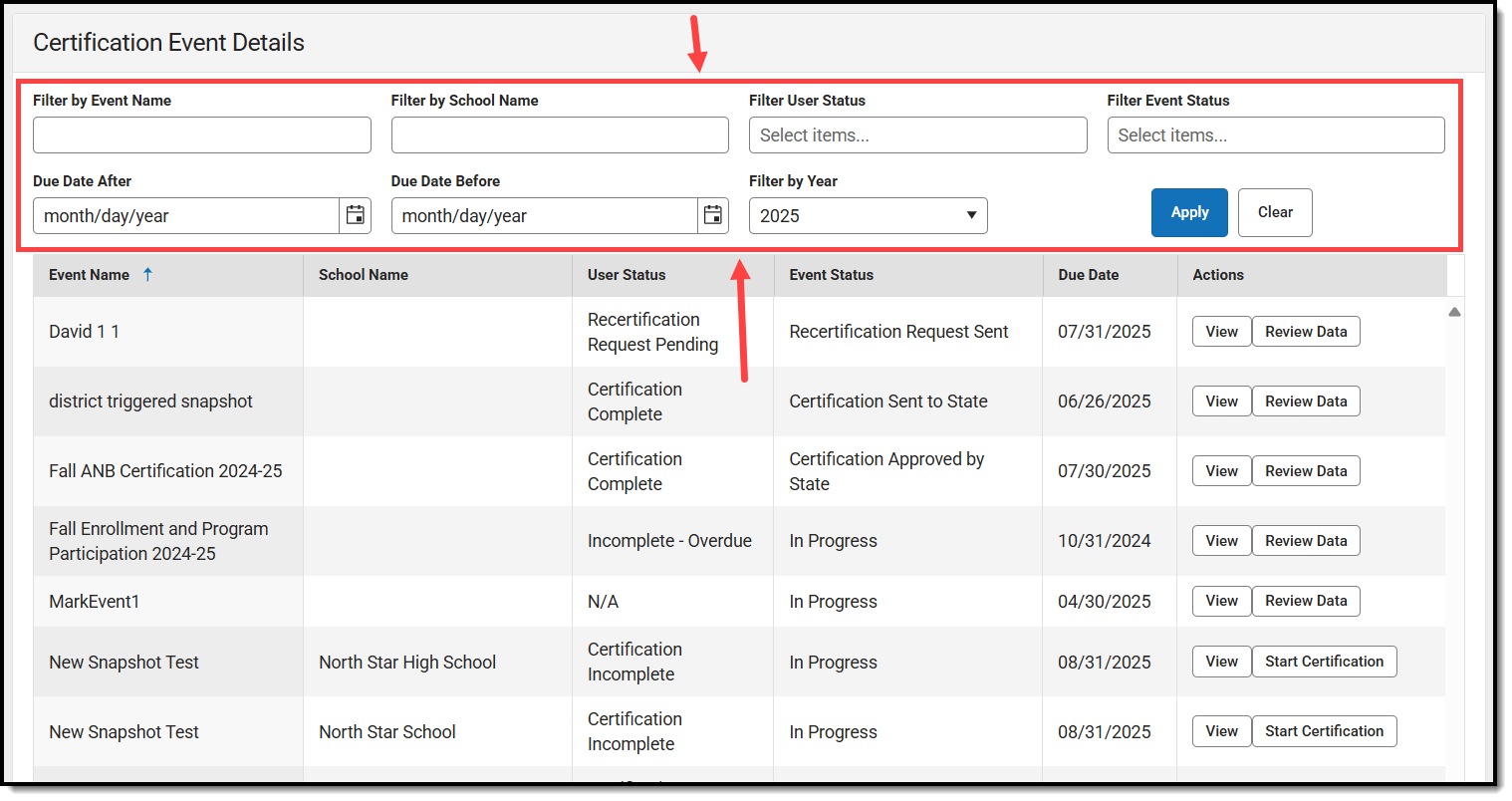This screenshot has height=801, width=1512.
Task: Review Data for district triggered snapshot
Action: coord(1306,401)
